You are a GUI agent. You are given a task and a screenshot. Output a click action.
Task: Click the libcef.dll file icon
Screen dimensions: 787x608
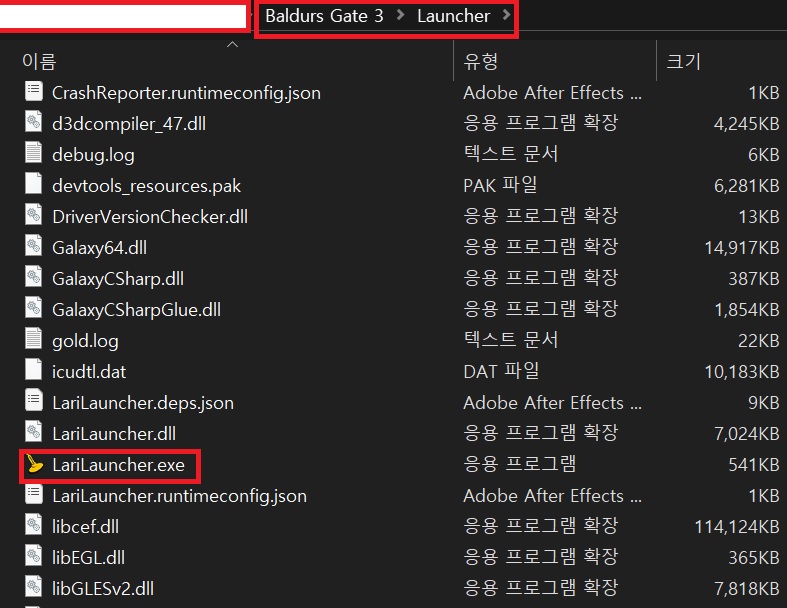34,526
